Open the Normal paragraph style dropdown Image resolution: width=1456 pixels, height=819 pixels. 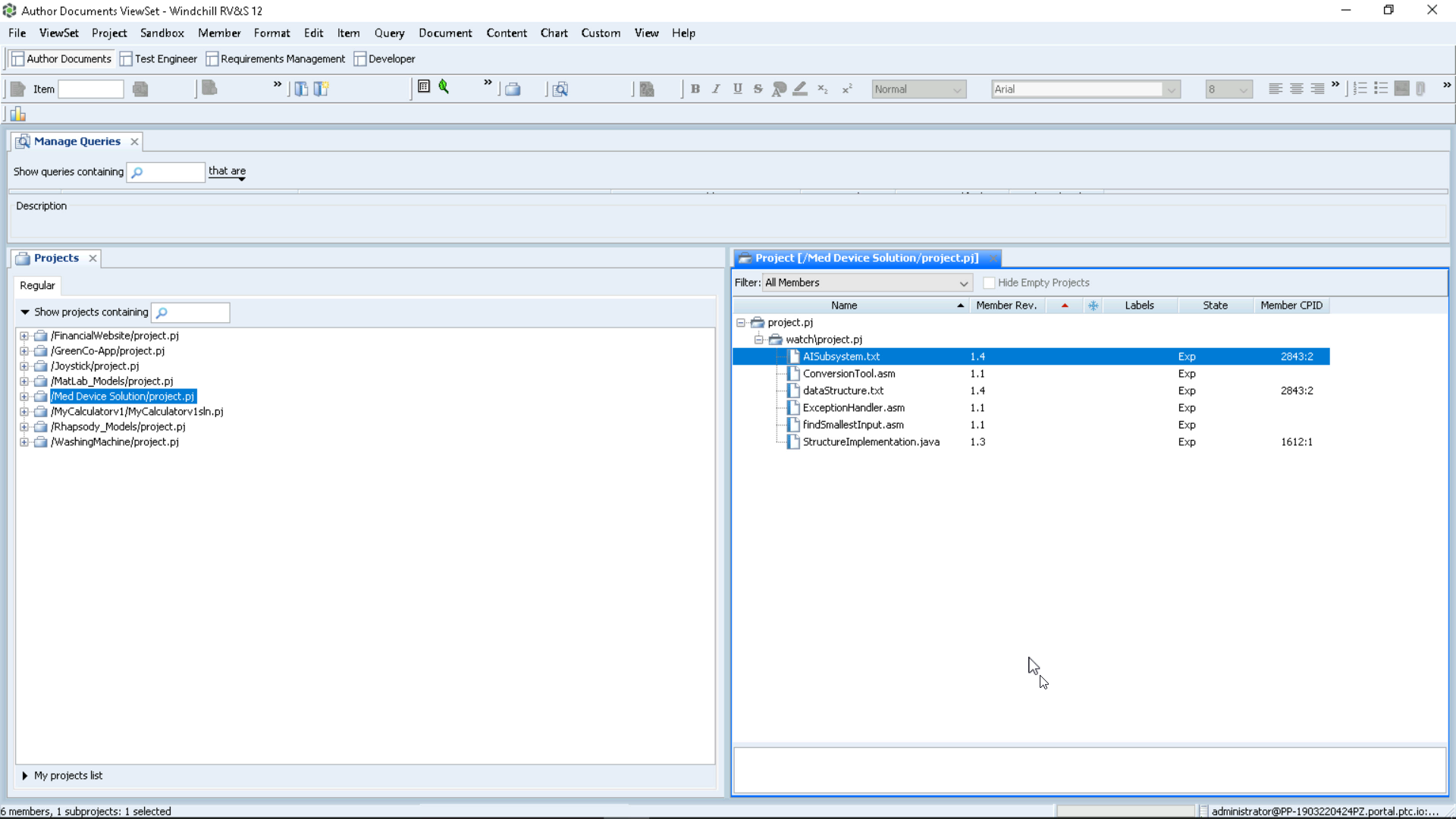pos(919,89)
